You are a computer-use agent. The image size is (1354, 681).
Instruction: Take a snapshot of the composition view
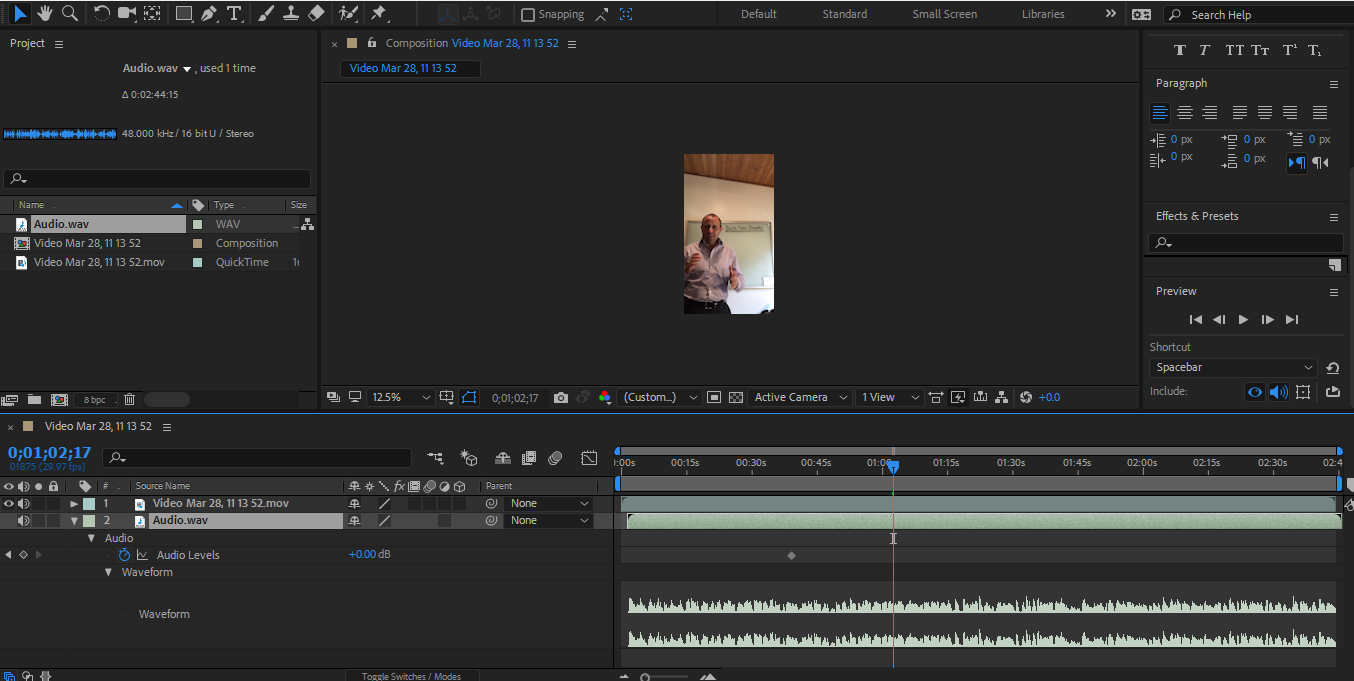coord(561,397)
